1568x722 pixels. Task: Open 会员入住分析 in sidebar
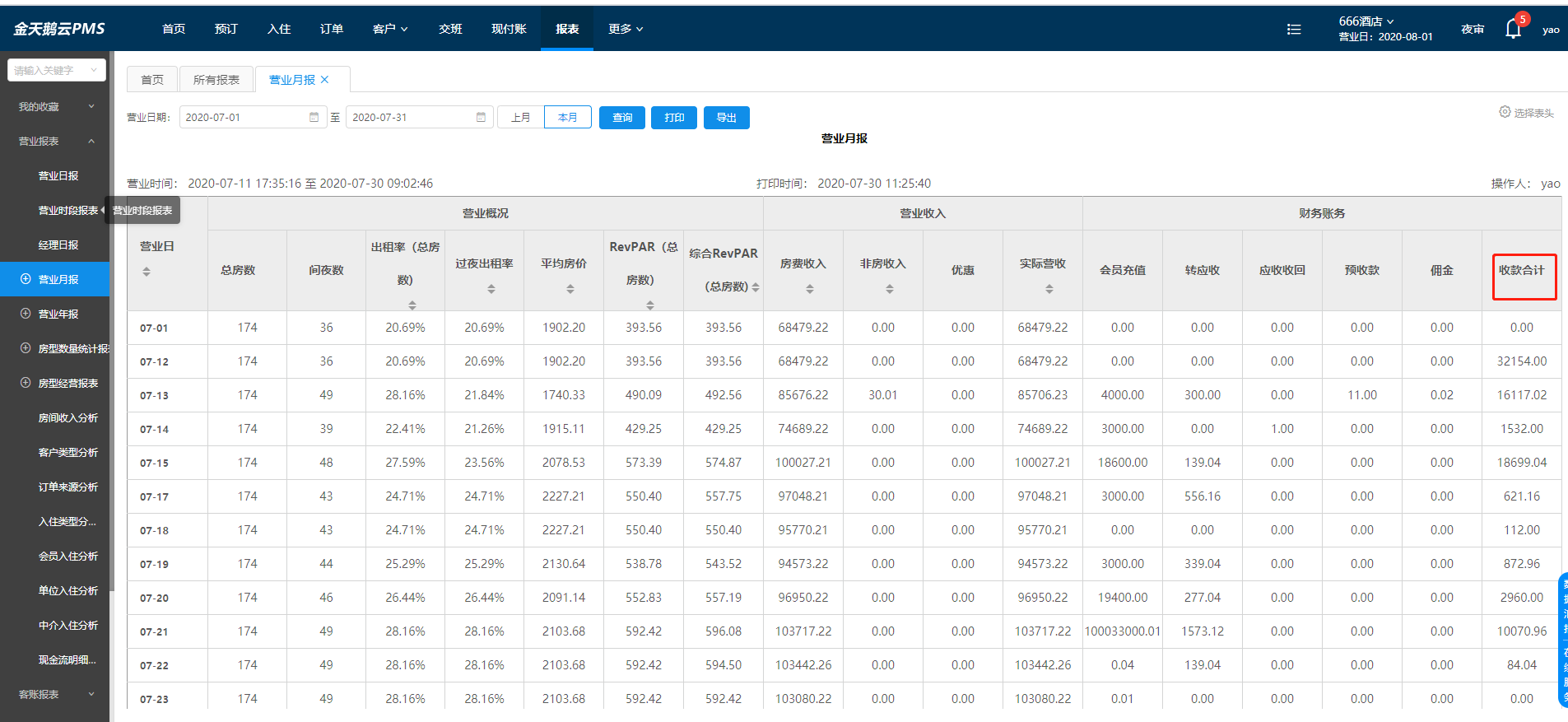[x=67, y=556]
